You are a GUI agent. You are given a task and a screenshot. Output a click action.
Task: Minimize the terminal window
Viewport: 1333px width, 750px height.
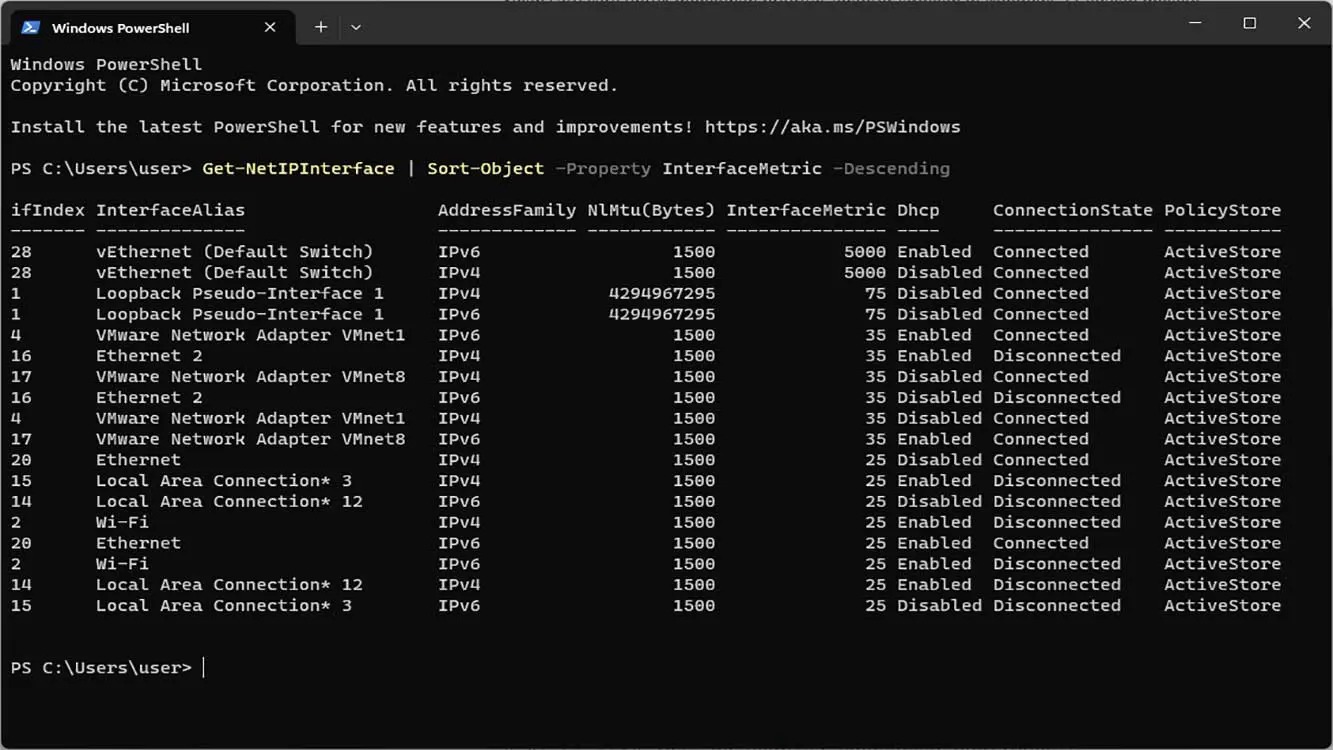coord(1195,23)
